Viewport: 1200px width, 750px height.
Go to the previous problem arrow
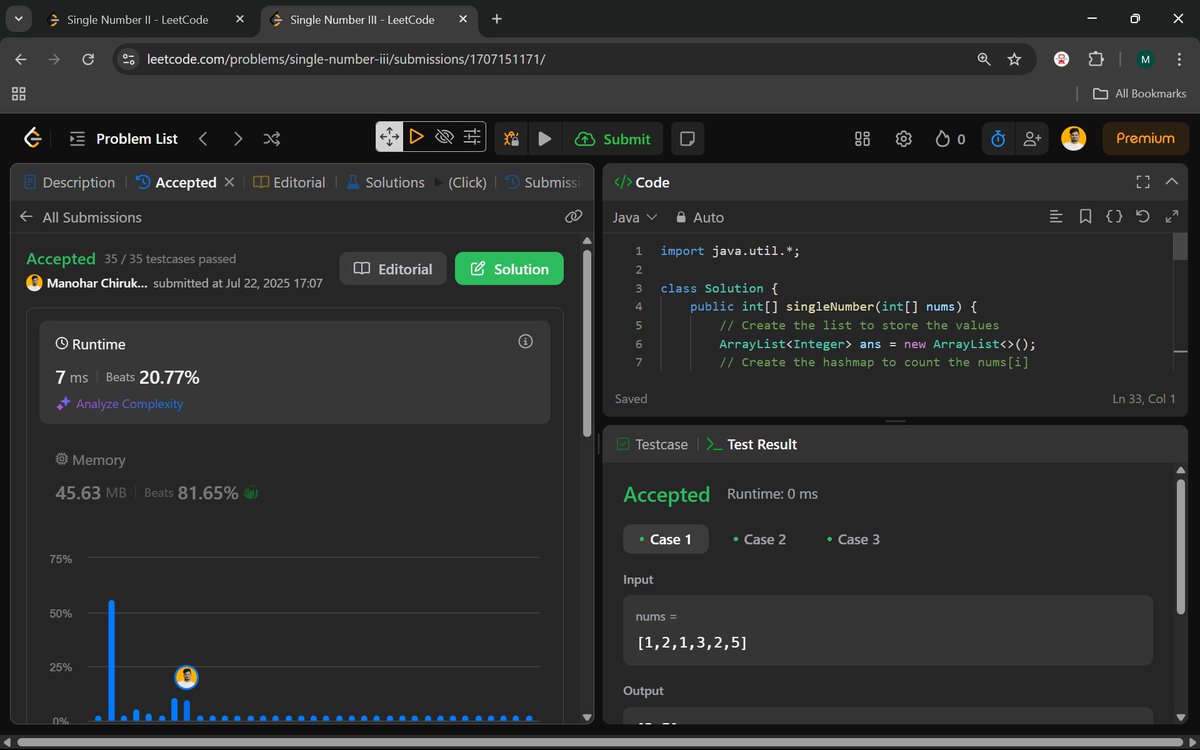(x=203, y=139)
